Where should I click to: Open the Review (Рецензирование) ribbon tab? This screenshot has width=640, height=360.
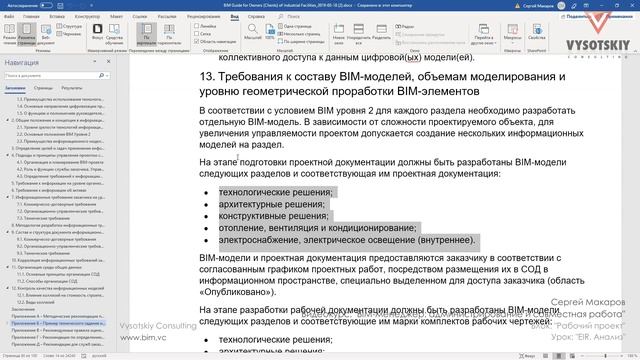tap(203, 17)
